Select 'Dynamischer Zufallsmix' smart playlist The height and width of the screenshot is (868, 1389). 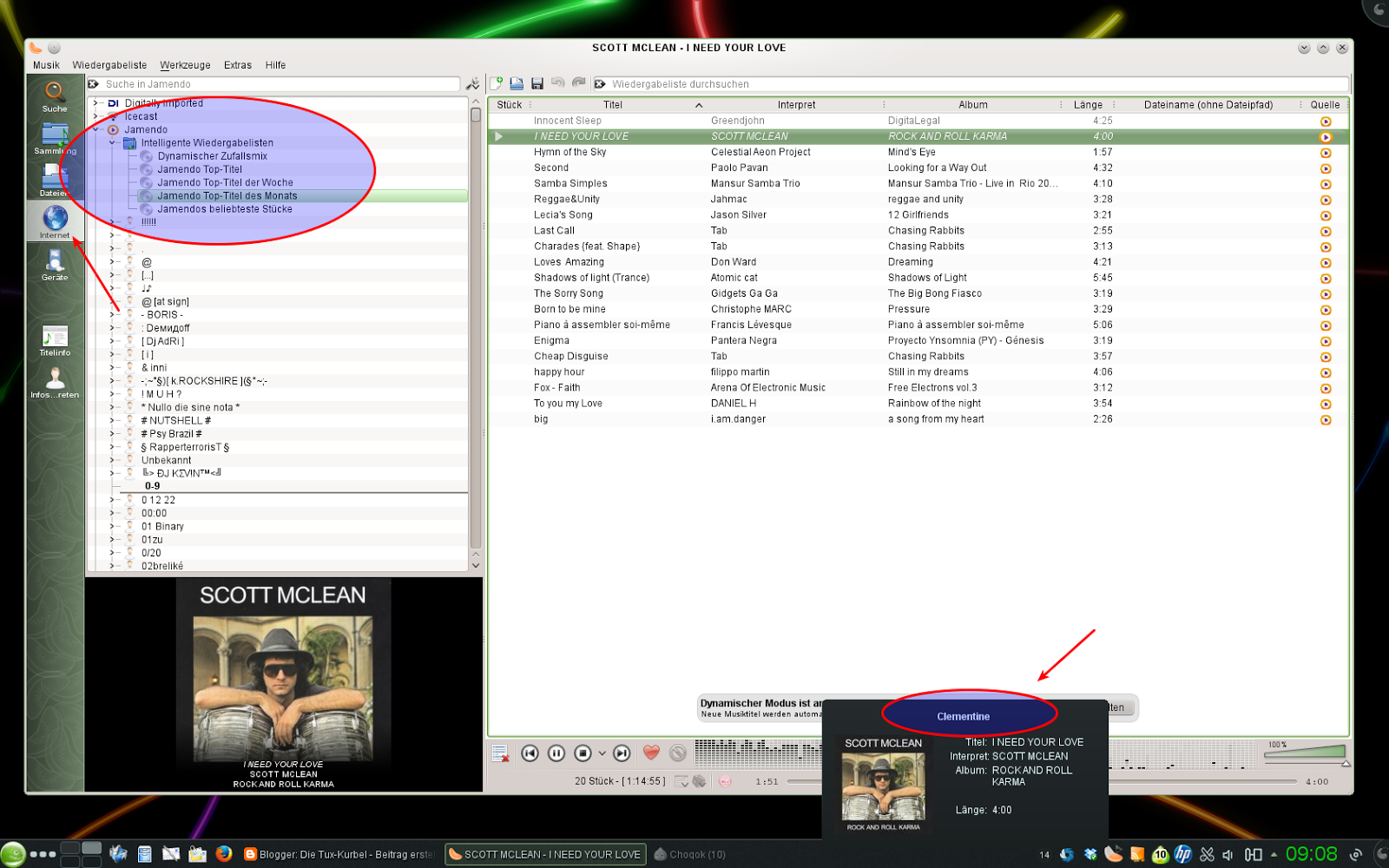pyautogui.click(x=213, y=156)
